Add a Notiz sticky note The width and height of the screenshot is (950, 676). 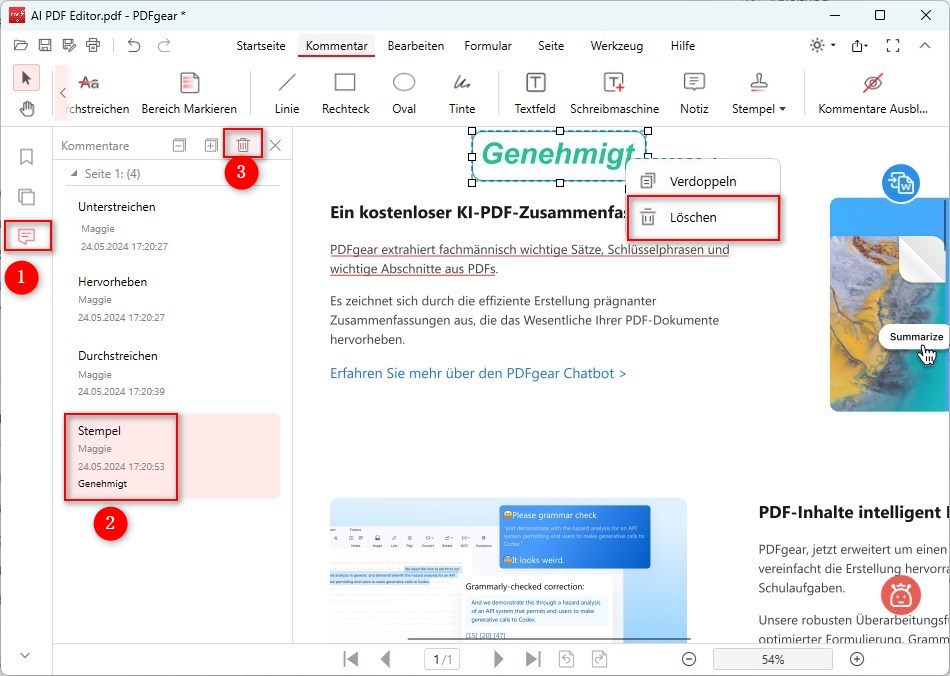click(x=694, y=93)
